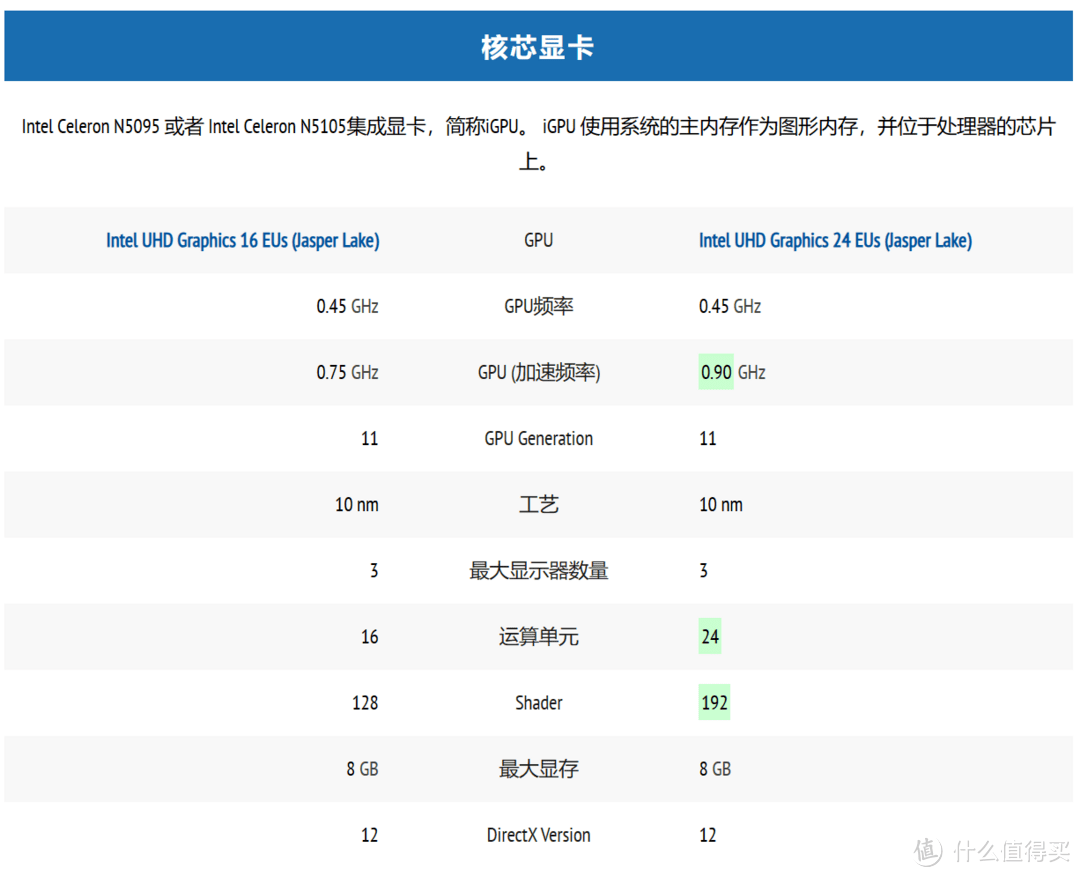This screenshot has width=1080, height=877.
Task: Select the left 10 nm process value
Action: (357, 505)
